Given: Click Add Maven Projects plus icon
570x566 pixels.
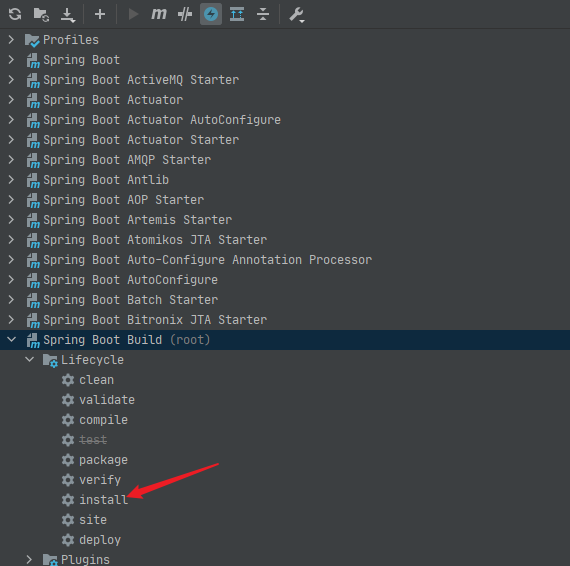Looking at the screenshot, I should pos(100,14).
